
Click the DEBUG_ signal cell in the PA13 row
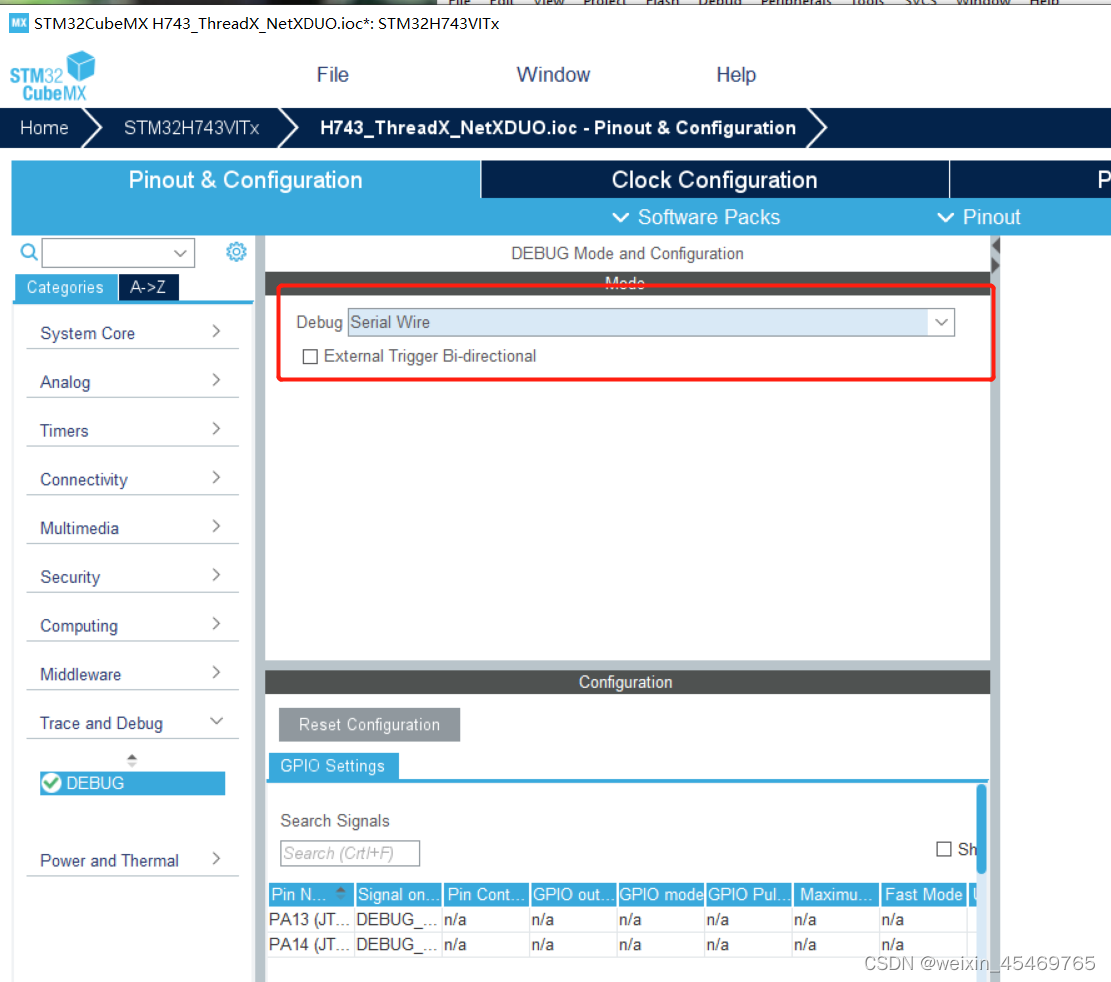pos(397,920)
